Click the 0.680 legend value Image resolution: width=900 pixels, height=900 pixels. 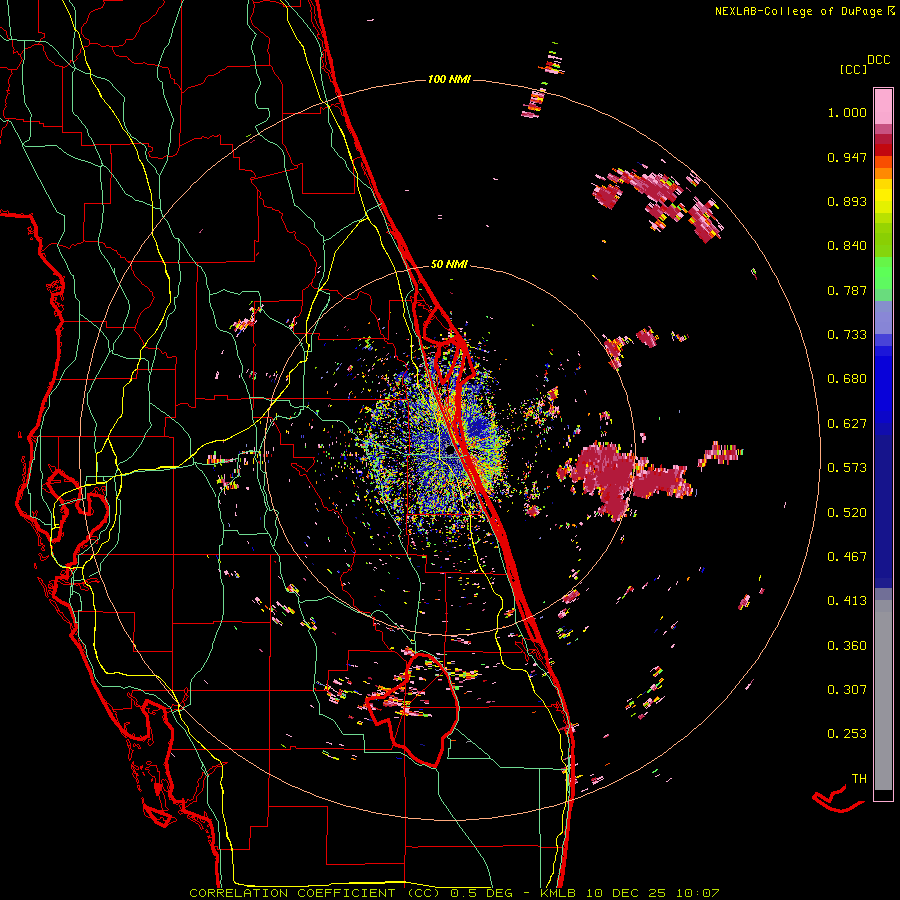click(x=847, y=379)
